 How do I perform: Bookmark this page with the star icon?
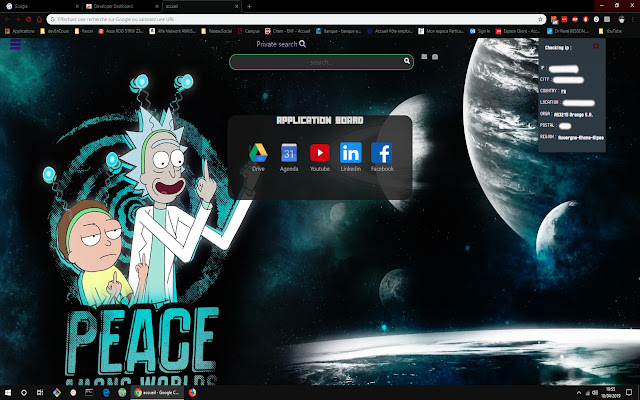coord(540,19)
